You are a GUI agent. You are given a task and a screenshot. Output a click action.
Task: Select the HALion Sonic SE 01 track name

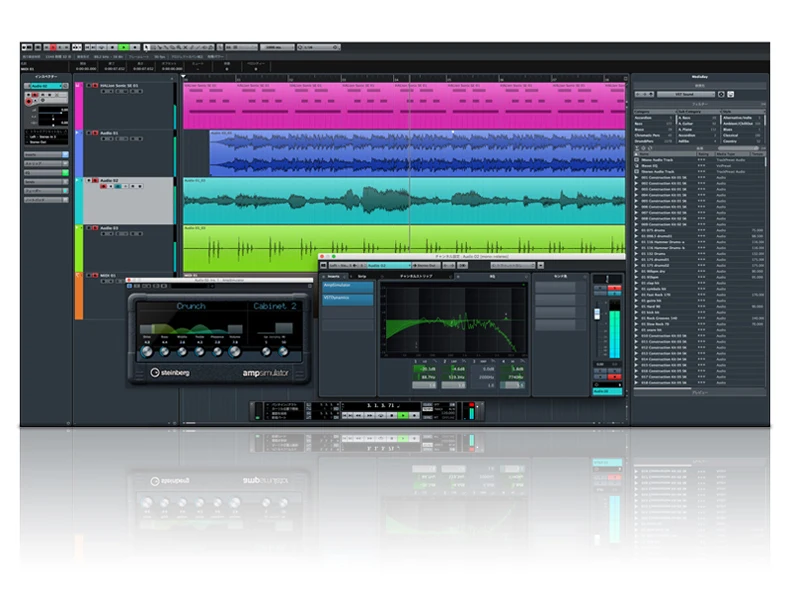119,86
